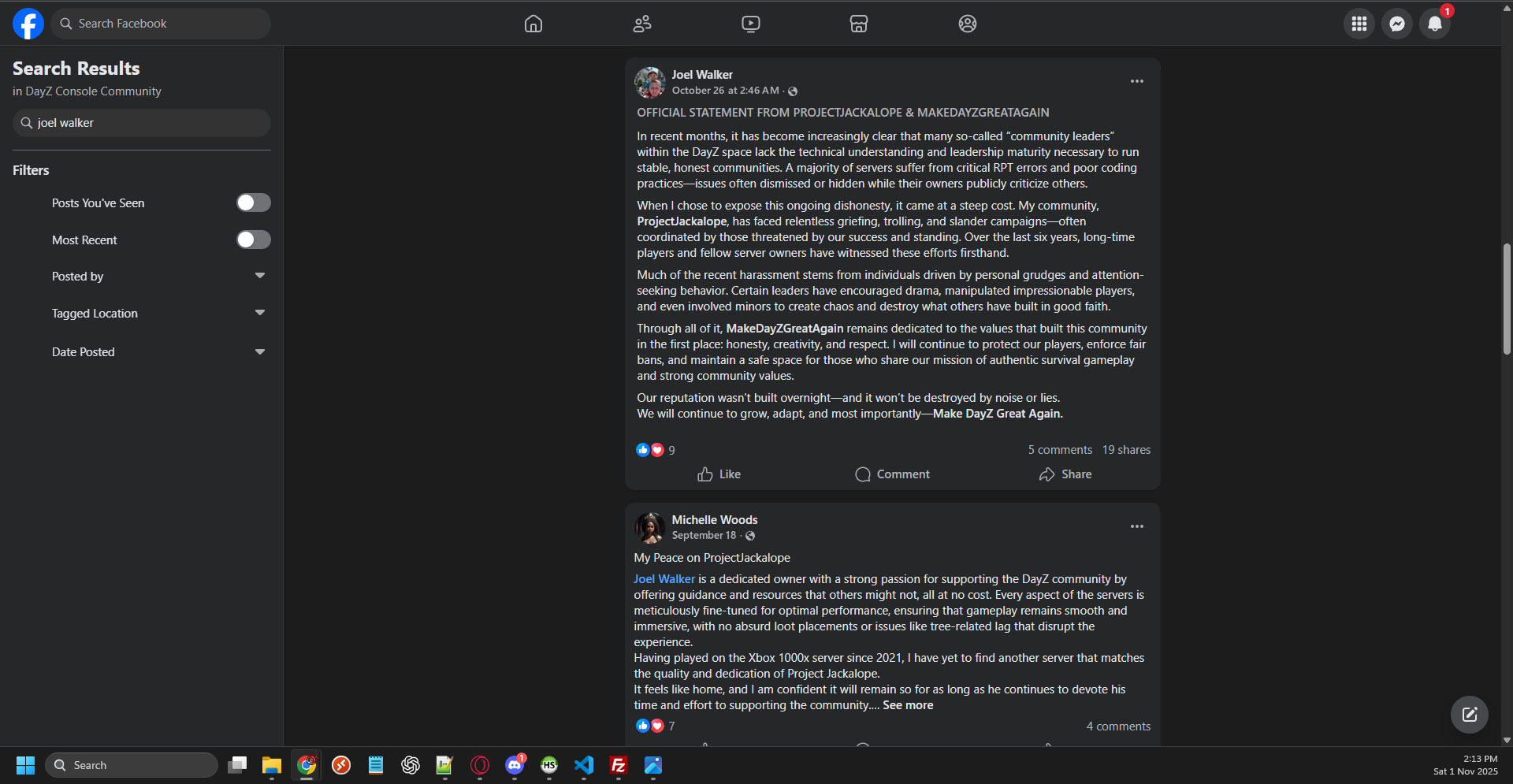Click the page vertical scrollbar thumb
Image resolution: width=1513 pixels, height=784 pixels.
tap(1507, 299)
